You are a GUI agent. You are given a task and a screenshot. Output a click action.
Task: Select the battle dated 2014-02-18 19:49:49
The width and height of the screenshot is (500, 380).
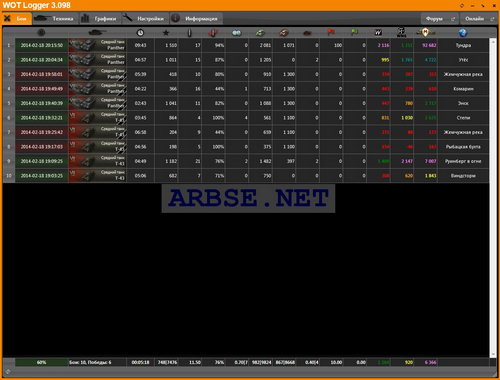[x=42, y=89]
